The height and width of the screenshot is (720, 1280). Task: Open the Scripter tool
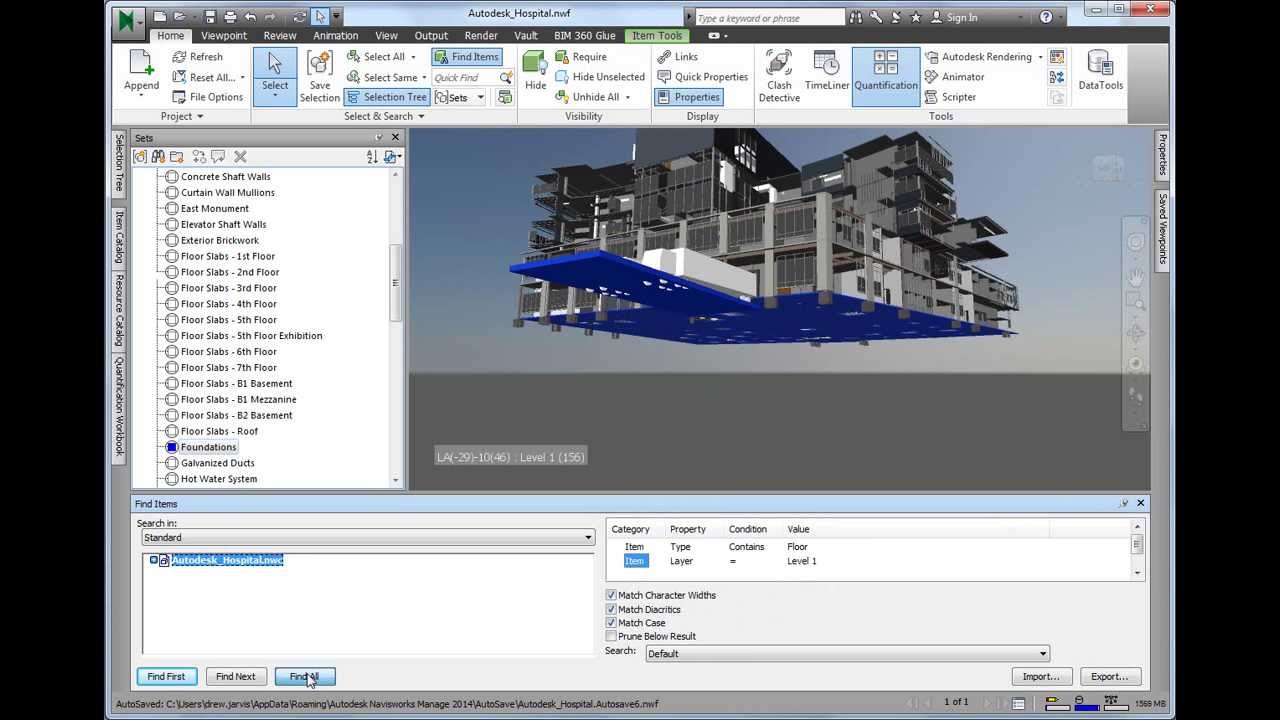950,97
